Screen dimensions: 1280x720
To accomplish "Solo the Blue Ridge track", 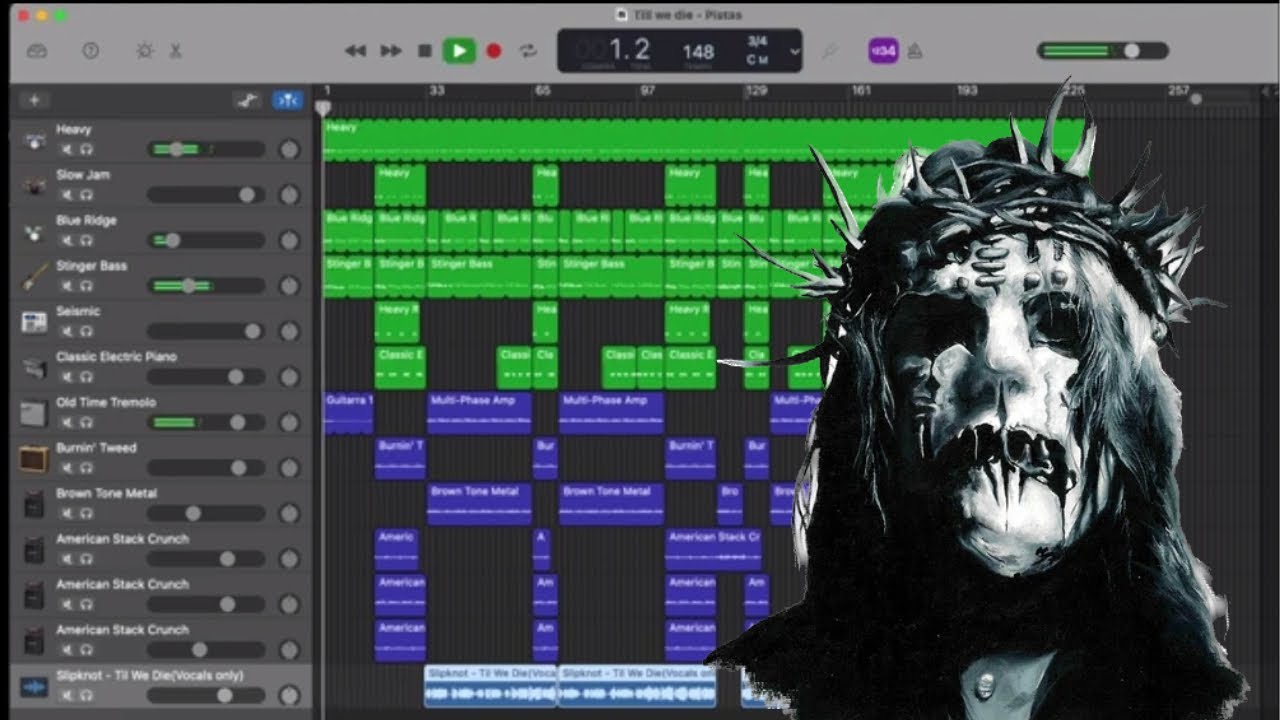I will click(87, 240).
